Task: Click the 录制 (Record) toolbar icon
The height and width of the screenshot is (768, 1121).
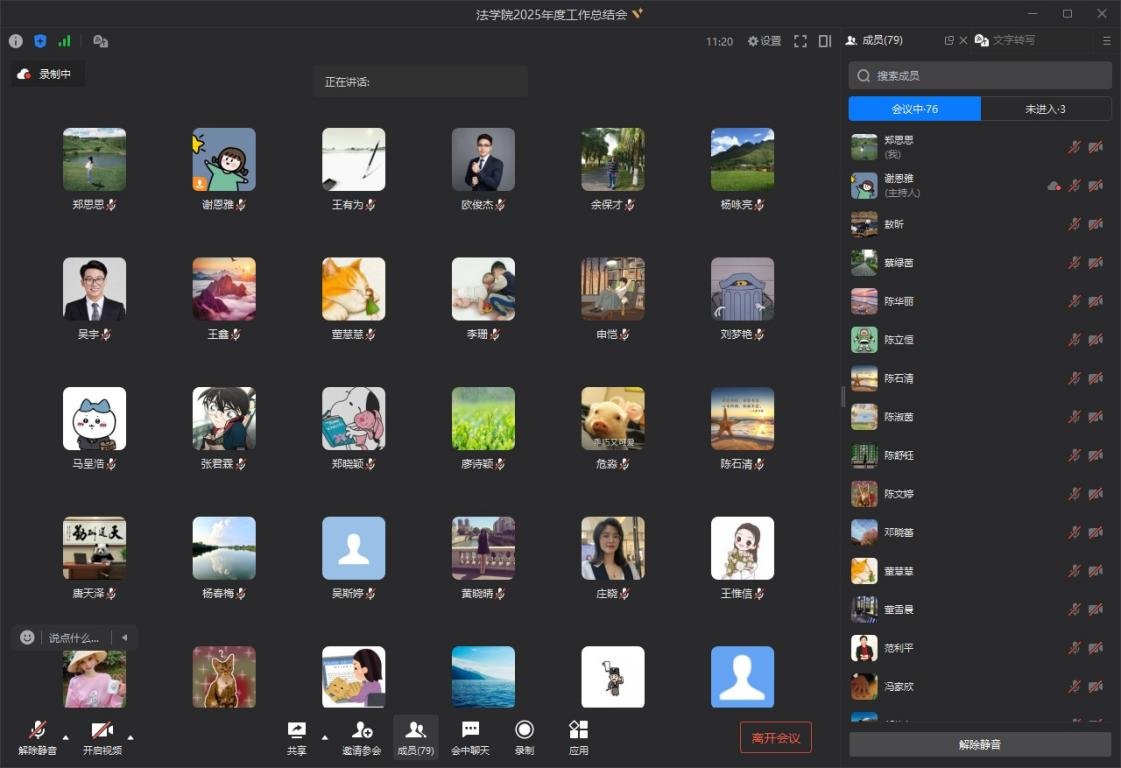Action: click(524, 731)
